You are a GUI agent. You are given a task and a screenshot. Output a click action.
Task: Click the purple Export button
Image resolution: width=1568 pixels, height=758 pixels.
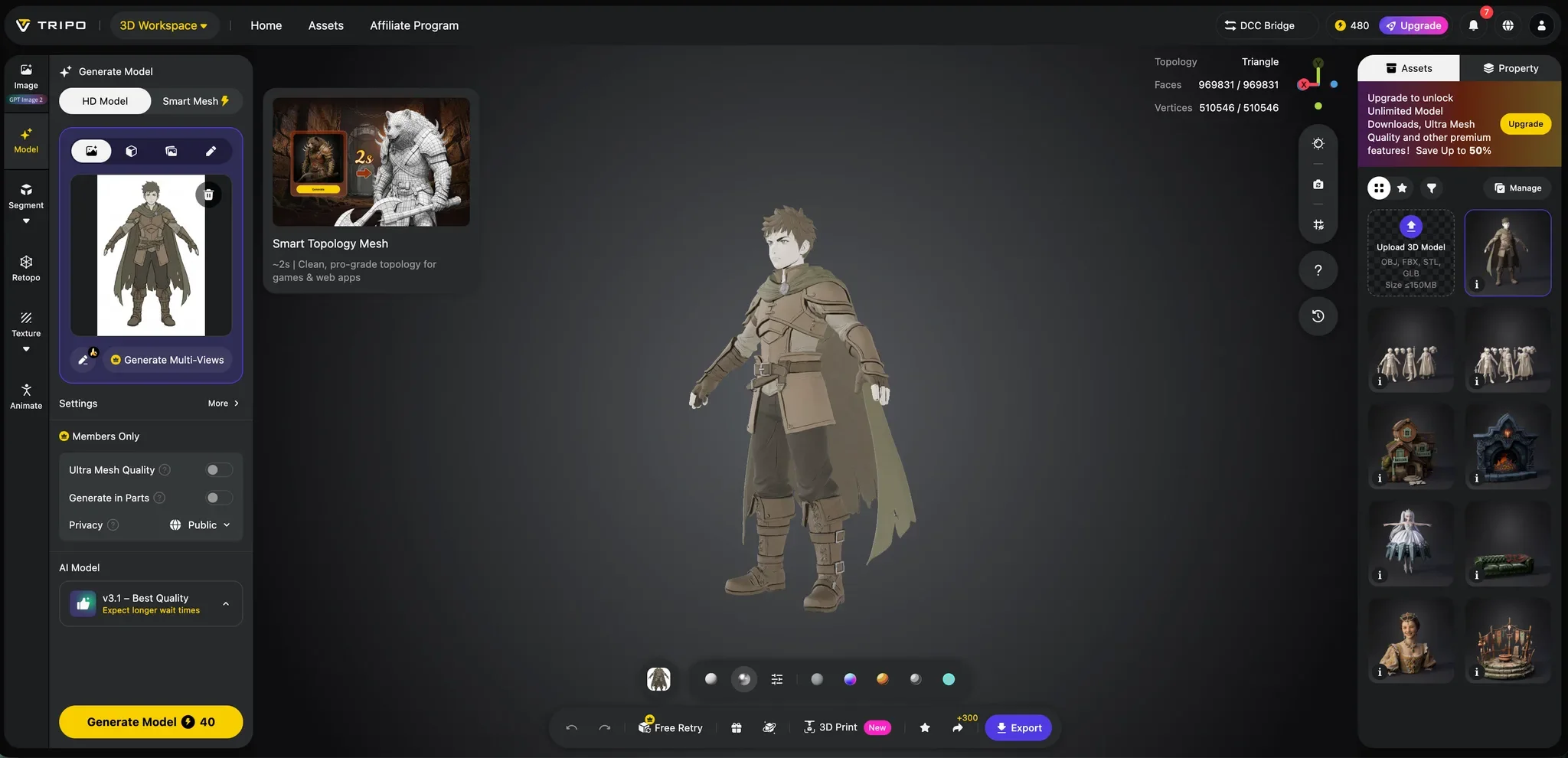(1018, 727)
